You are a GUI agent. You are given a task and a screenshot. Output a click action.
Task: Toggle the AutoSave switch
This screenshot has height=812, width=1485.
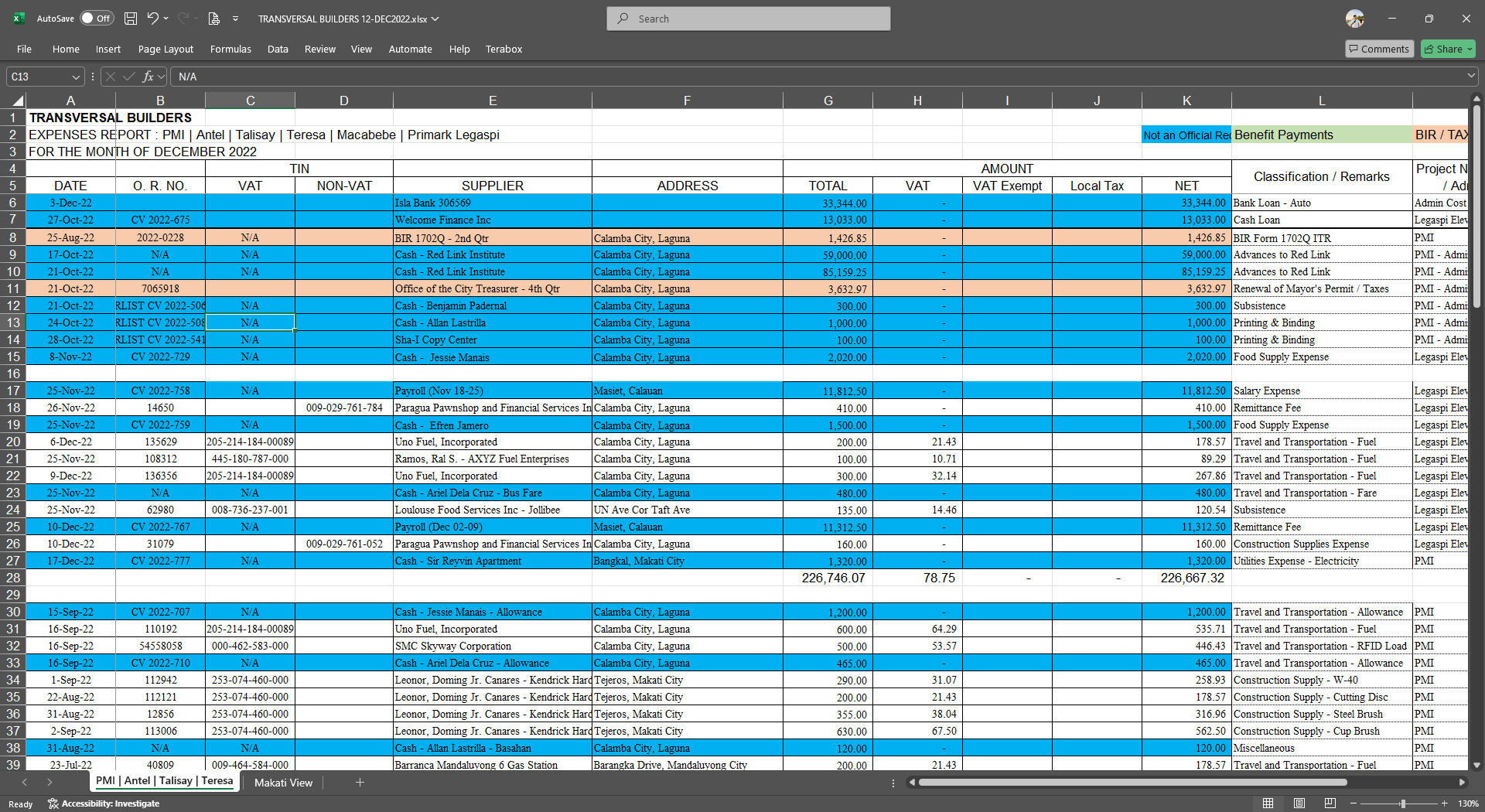coord(97,19)
